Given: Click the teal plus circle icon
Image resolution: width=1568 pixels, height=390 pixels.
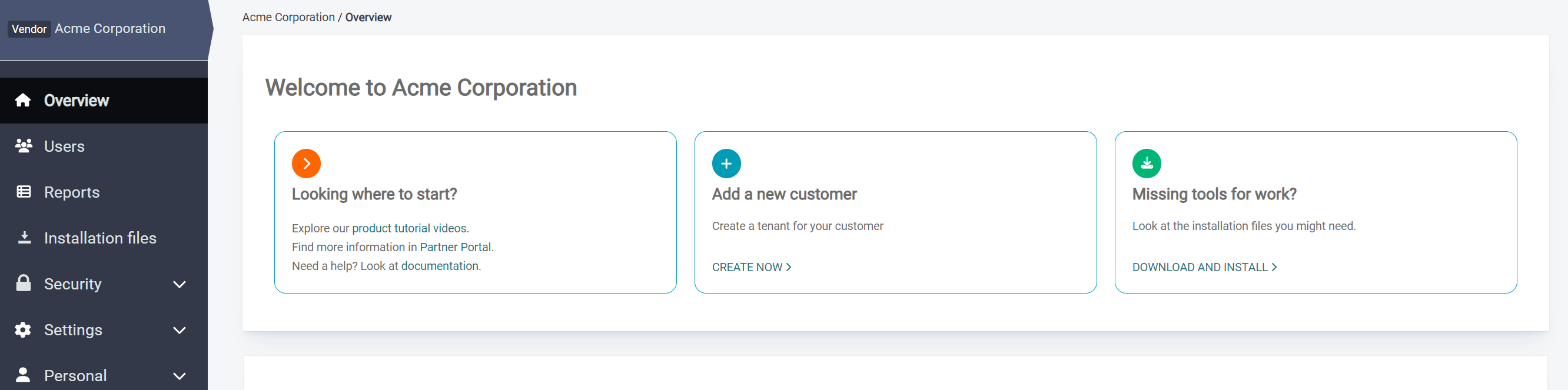Looking at the screenshot, I should pos(726,164).
